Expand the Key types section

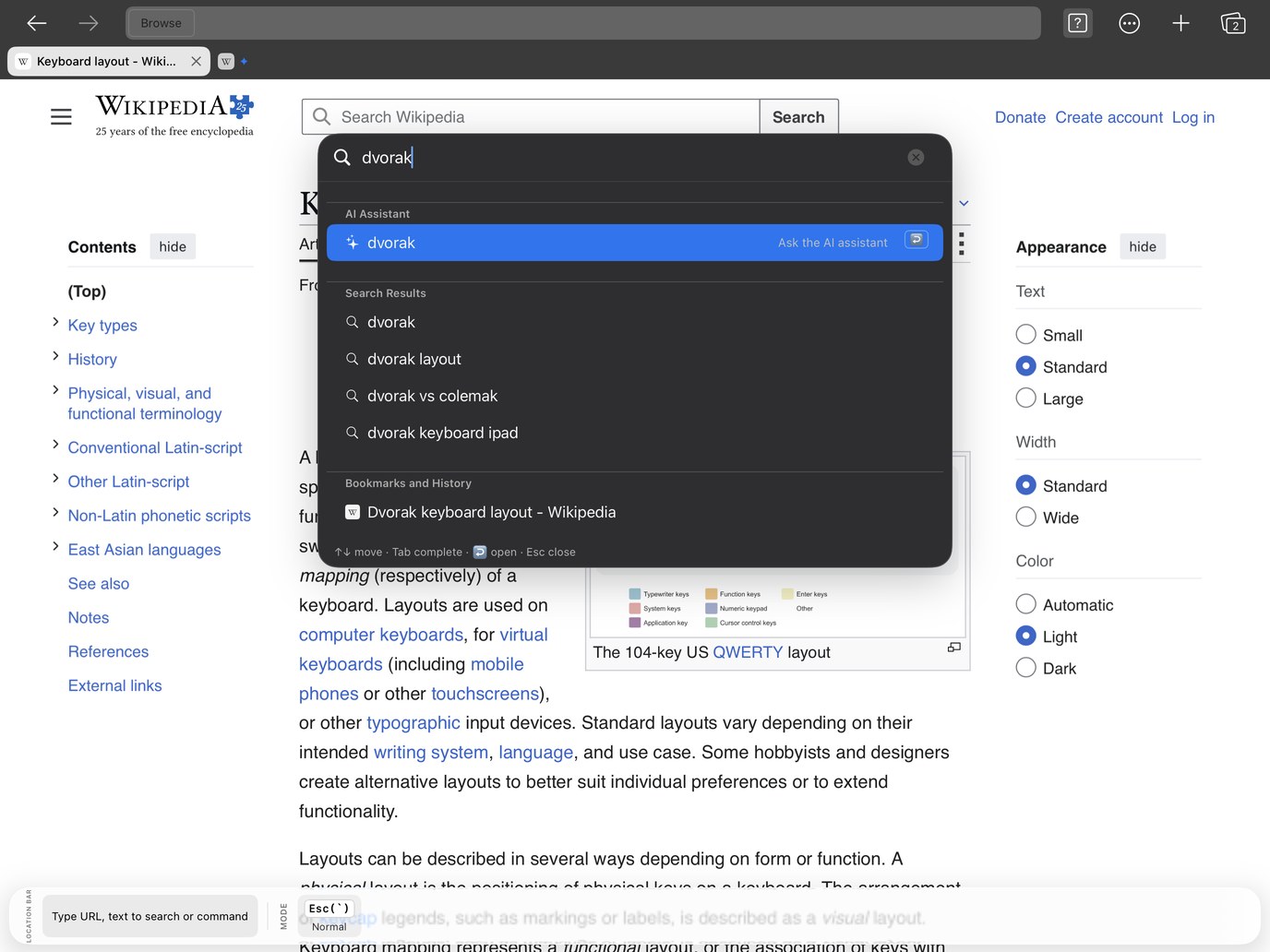(55, 322)
